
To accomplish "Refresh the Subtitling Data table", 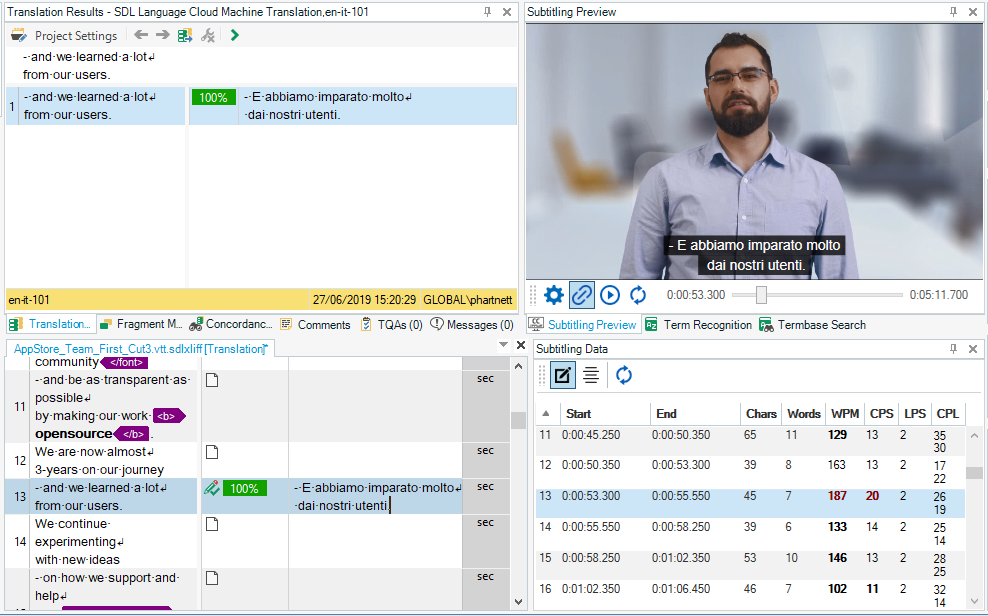I will tap(624, 375).
